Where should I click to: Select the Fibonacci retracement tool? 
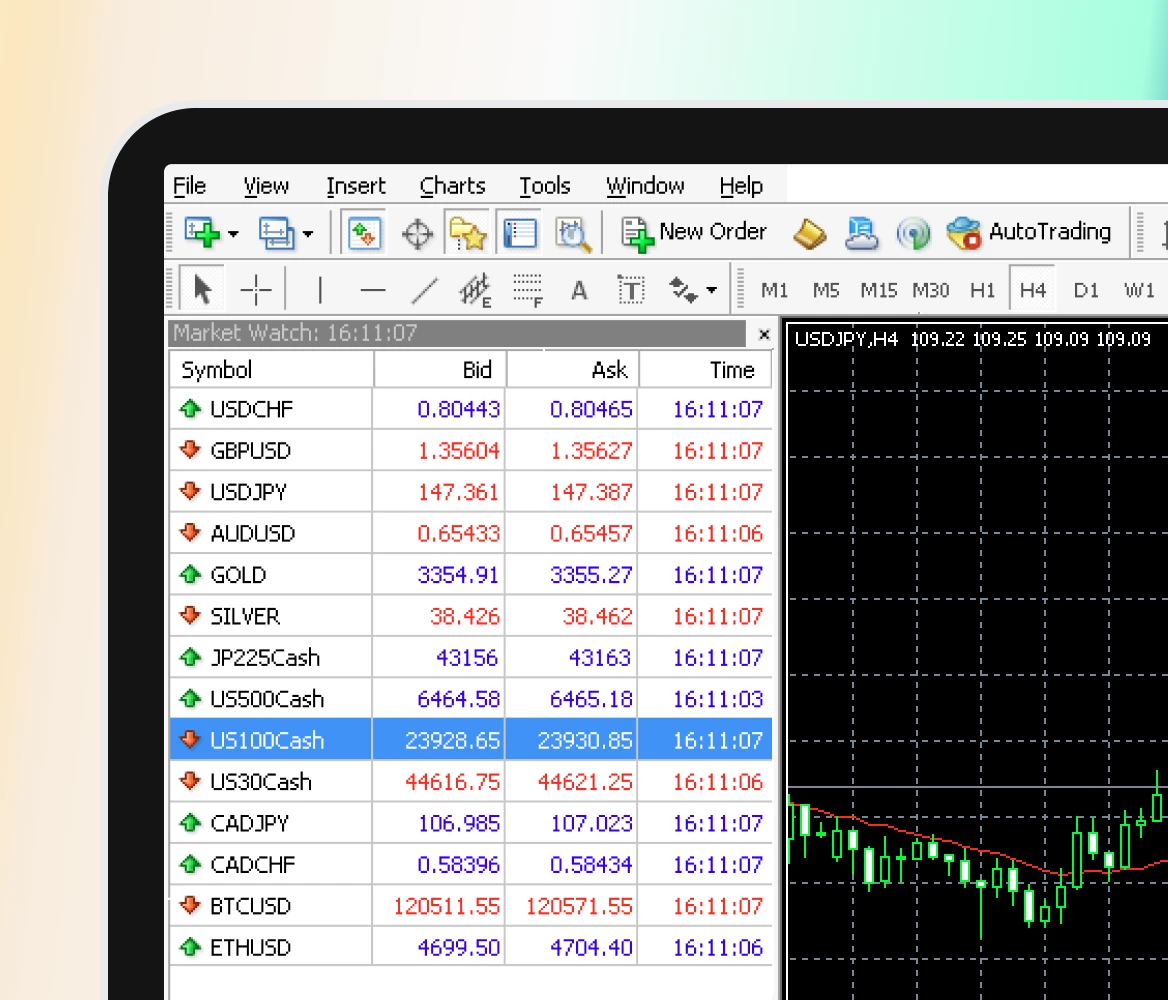pos(528,289)
